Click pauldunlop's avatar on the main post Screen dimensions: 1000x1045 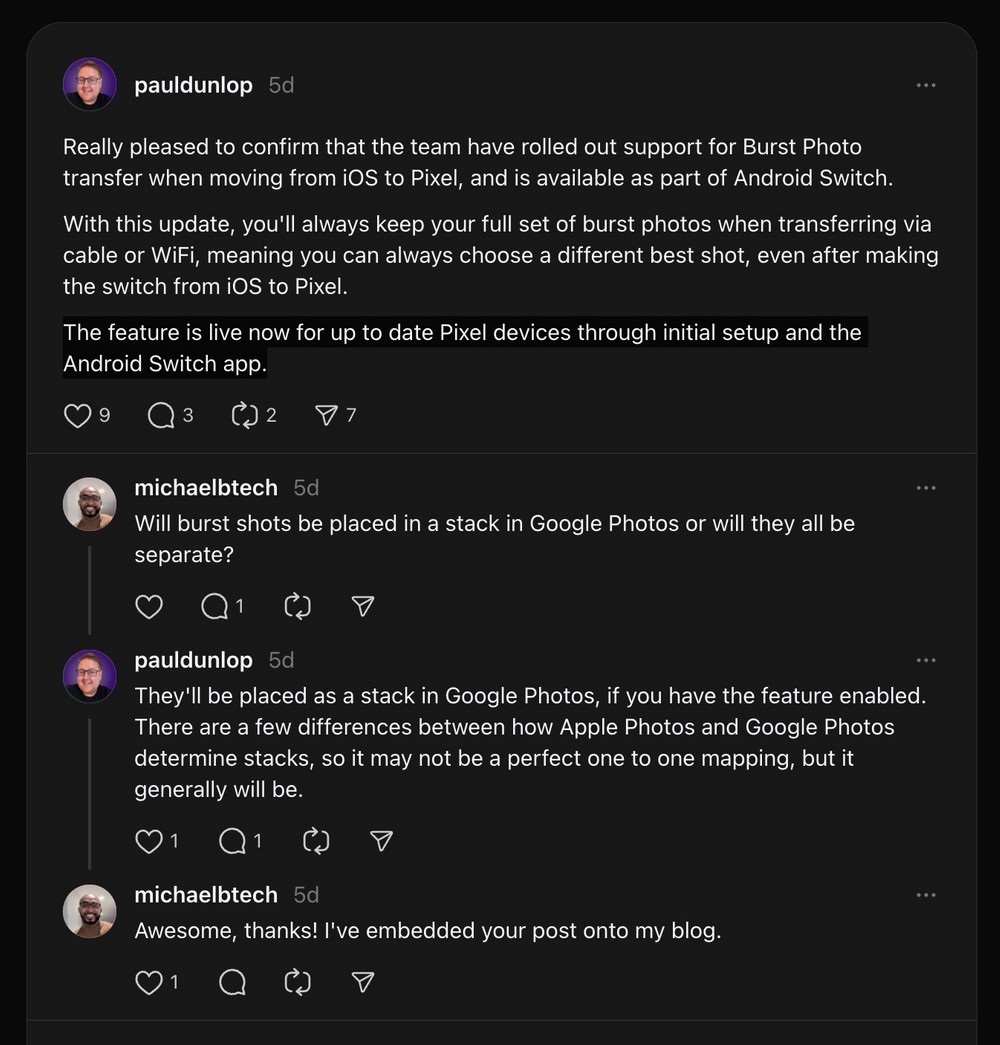pos(90,84)
